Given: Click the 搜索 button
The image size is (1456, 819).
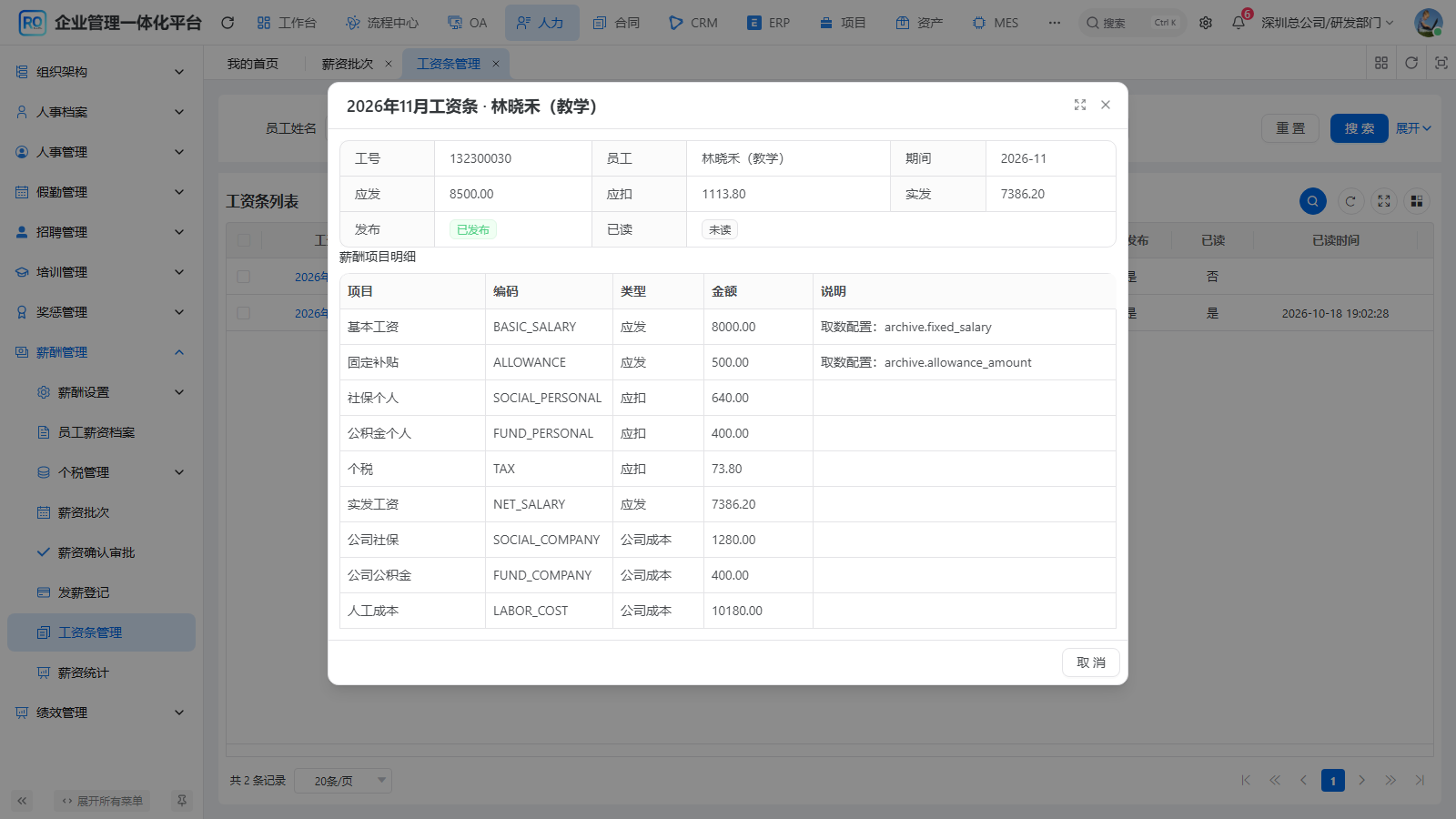Looking at the screenshot, I should [x=1360, y=128].
